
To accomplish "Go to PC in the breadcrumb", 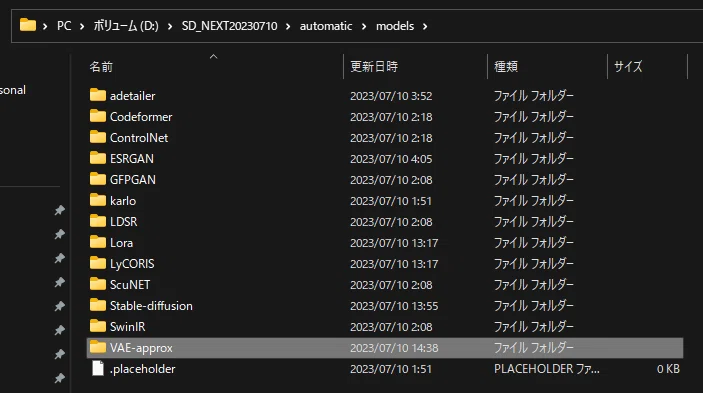I will (64, 26).
